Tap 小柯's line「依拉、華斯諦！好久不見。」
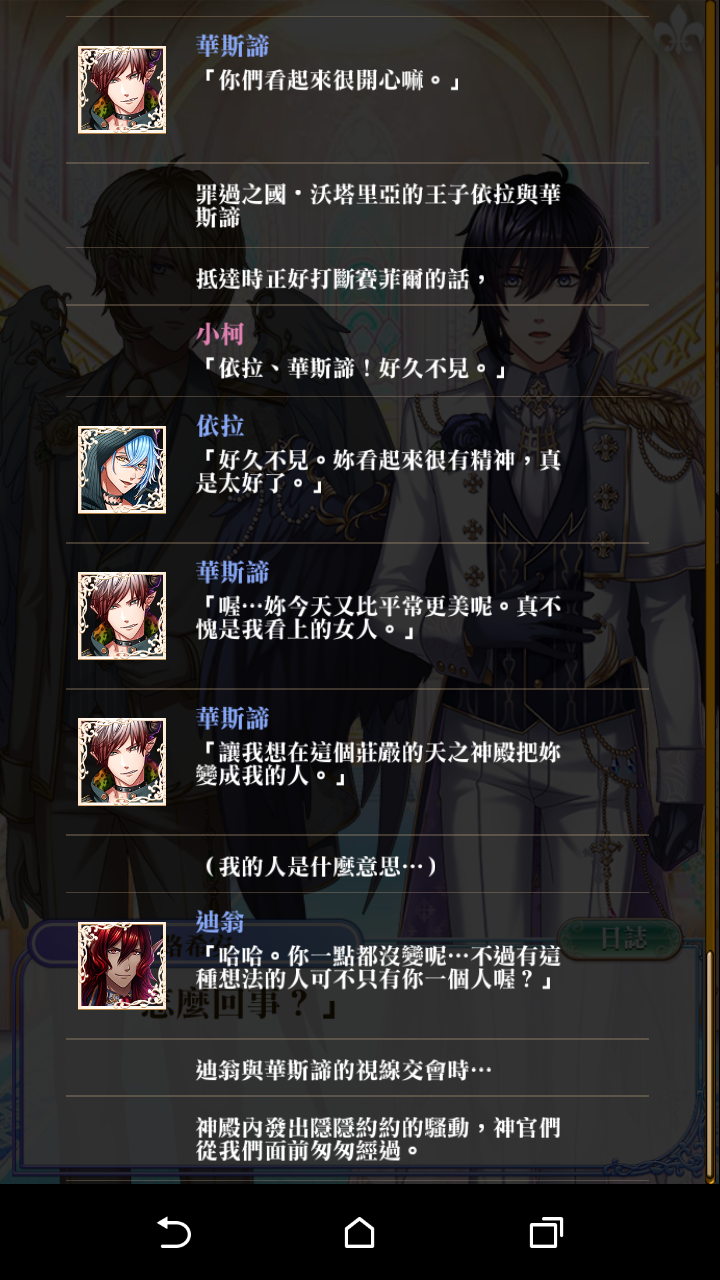 (353, 369)
